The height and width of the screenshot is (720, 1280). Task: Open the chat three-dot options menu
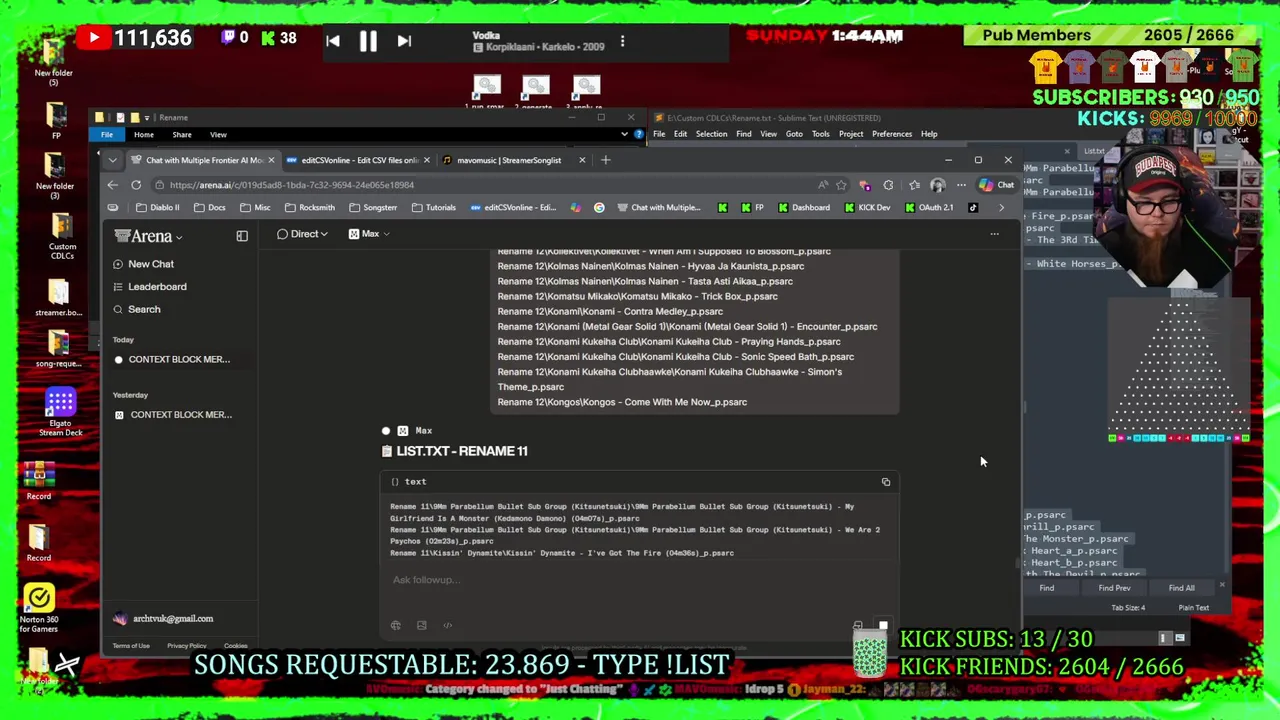click(x=994, y=234)
